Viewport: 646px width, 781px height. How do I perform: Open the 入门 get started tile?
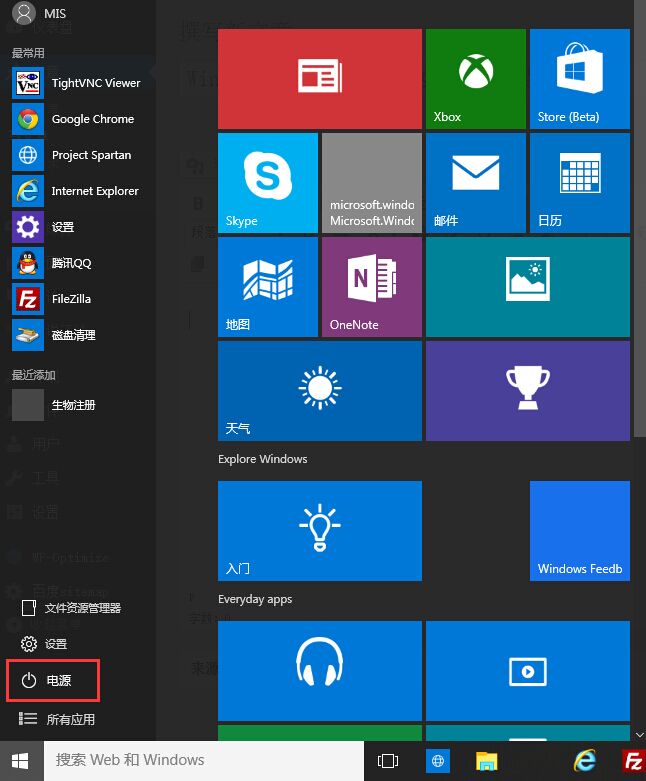coord(320,530)
